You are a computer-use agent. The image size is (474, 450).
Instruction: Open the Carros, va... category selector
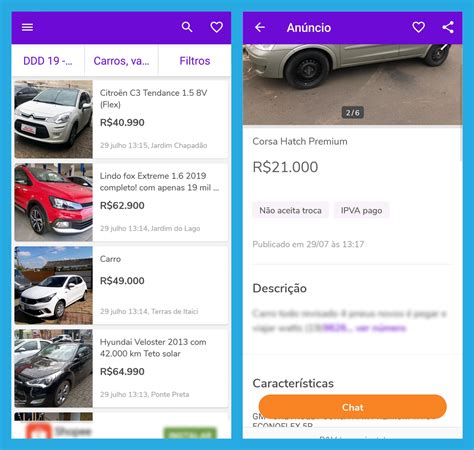coord(121,61)
